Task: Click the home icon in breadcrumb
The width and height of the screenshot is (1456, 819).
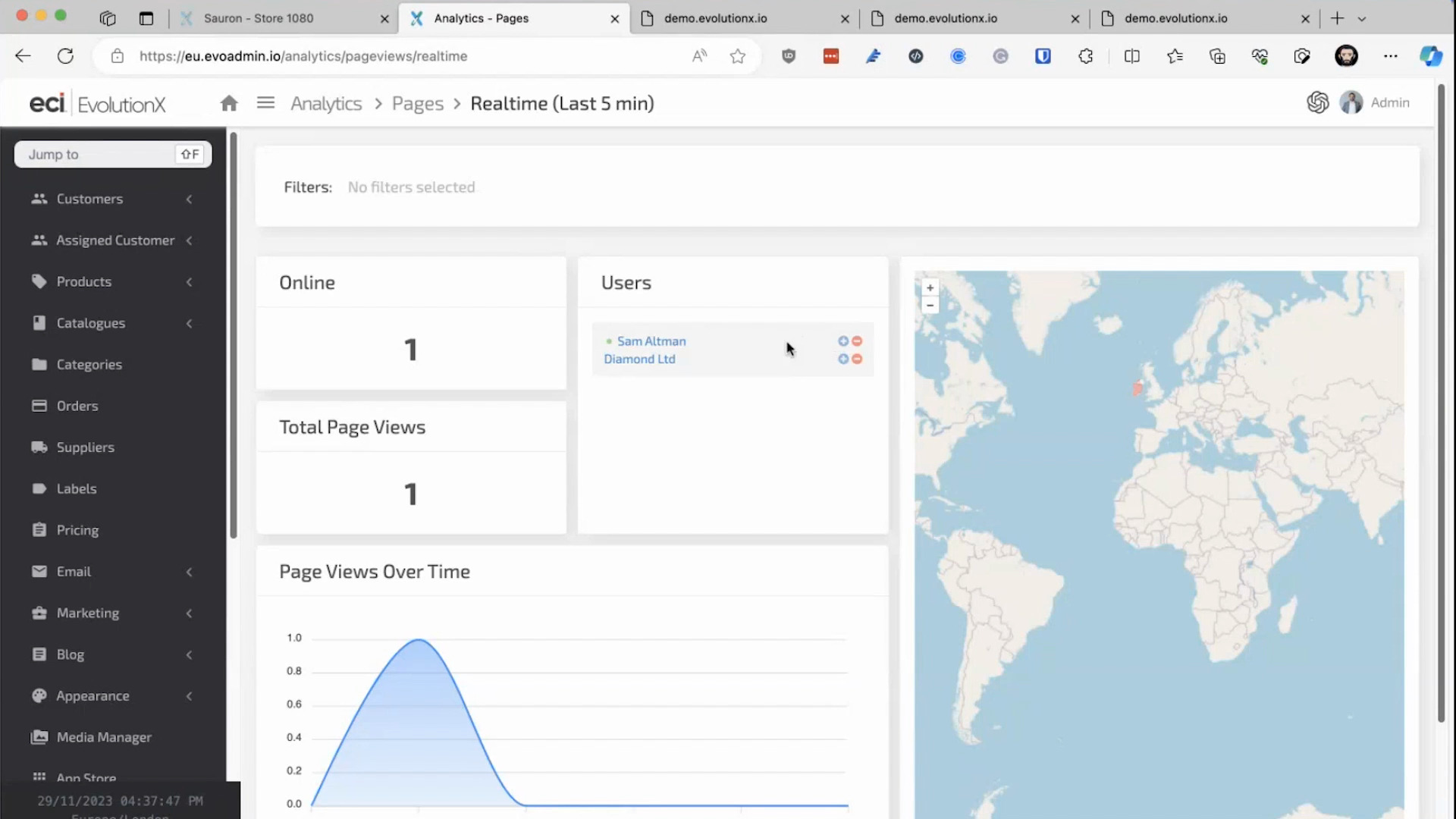Action: [x=229, y=103]
